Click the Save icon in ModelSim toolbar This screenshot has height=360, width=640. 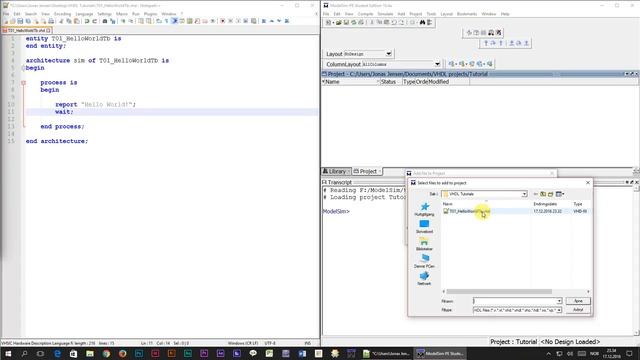(x=346, y=22)
